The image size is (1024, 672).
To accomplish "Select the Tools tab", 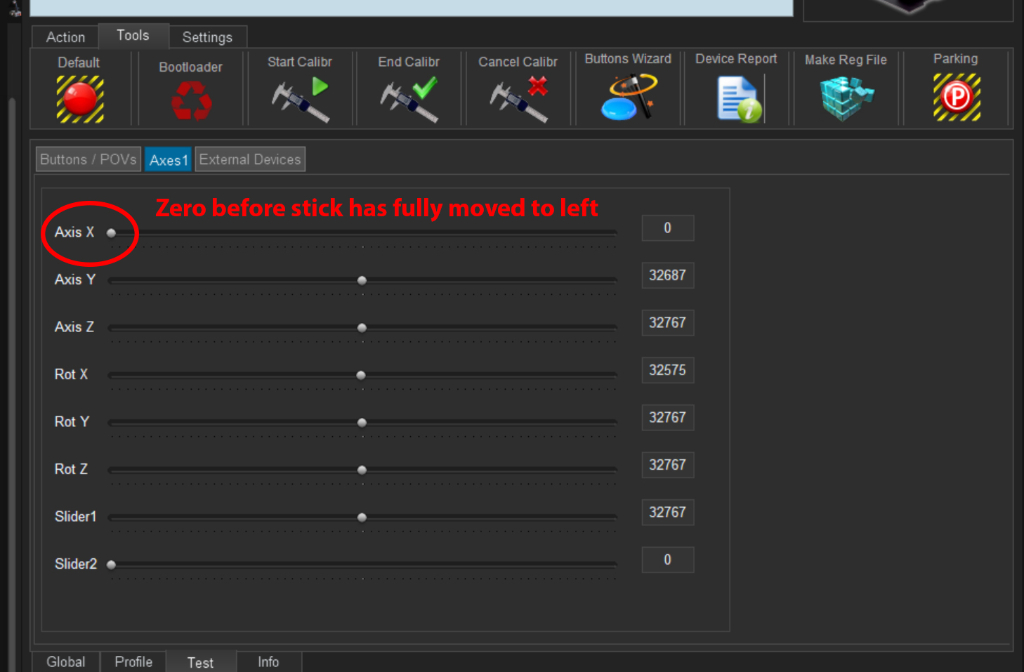I will pos(133,36).
